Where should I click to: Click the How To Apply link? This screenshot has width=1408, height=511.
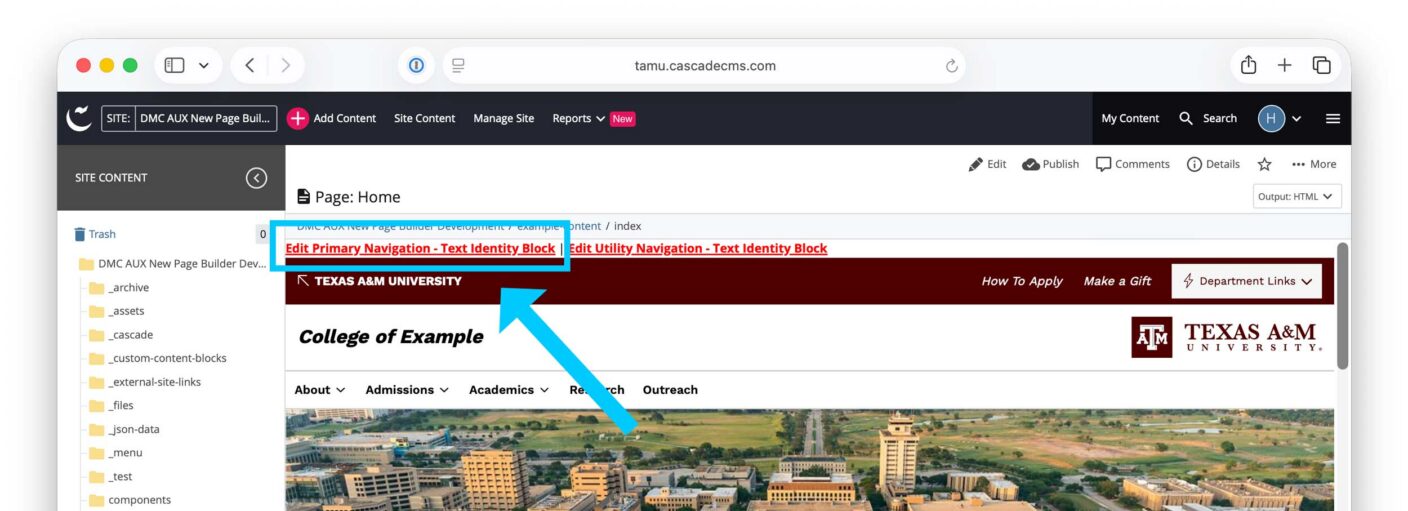click(x=1022, y=281)
